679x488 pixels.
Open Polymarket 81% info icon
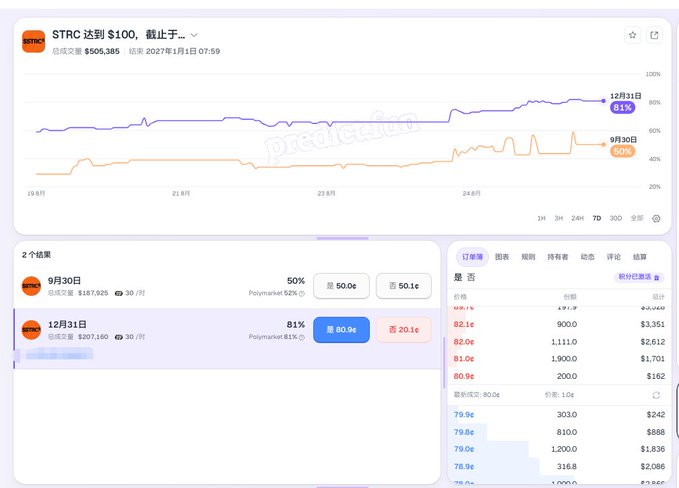tap(302, 337)
